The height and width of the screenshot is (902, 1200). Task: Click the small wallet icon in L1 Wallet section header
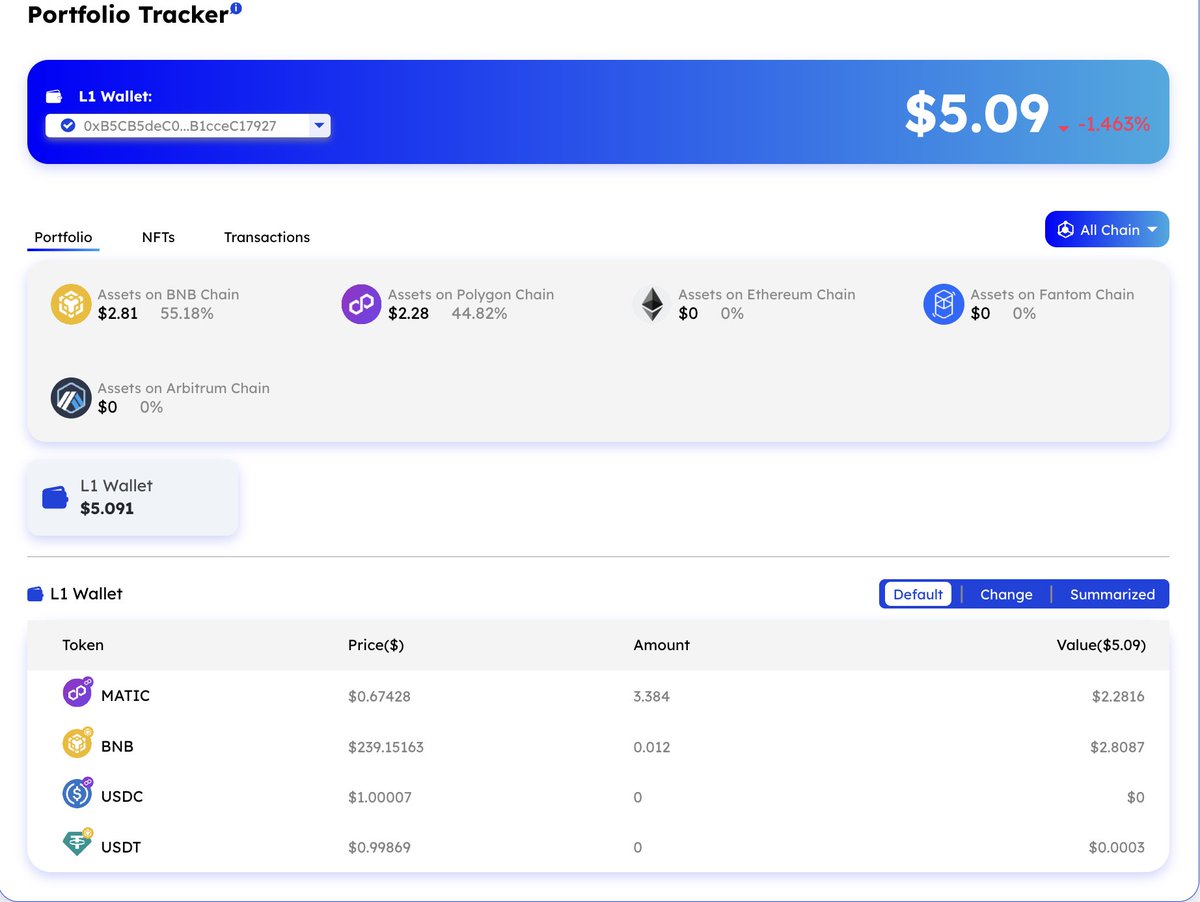(35, 594)
